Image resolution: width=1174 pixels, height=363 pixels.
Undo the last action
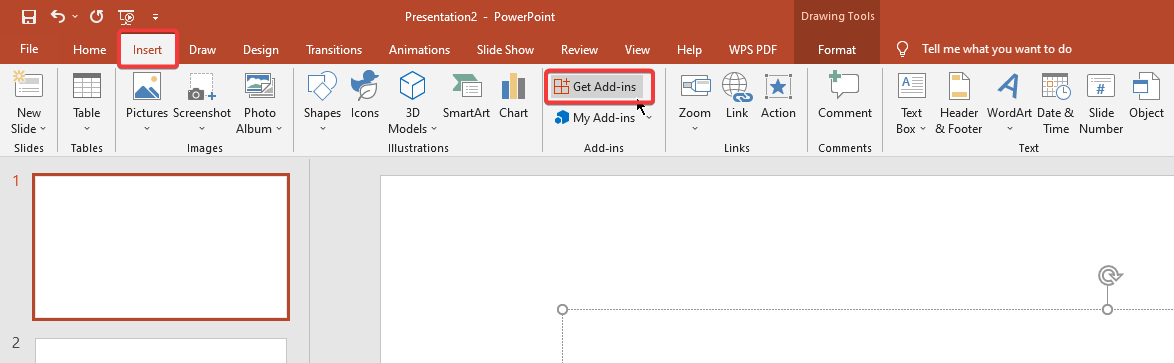[58, 16]
